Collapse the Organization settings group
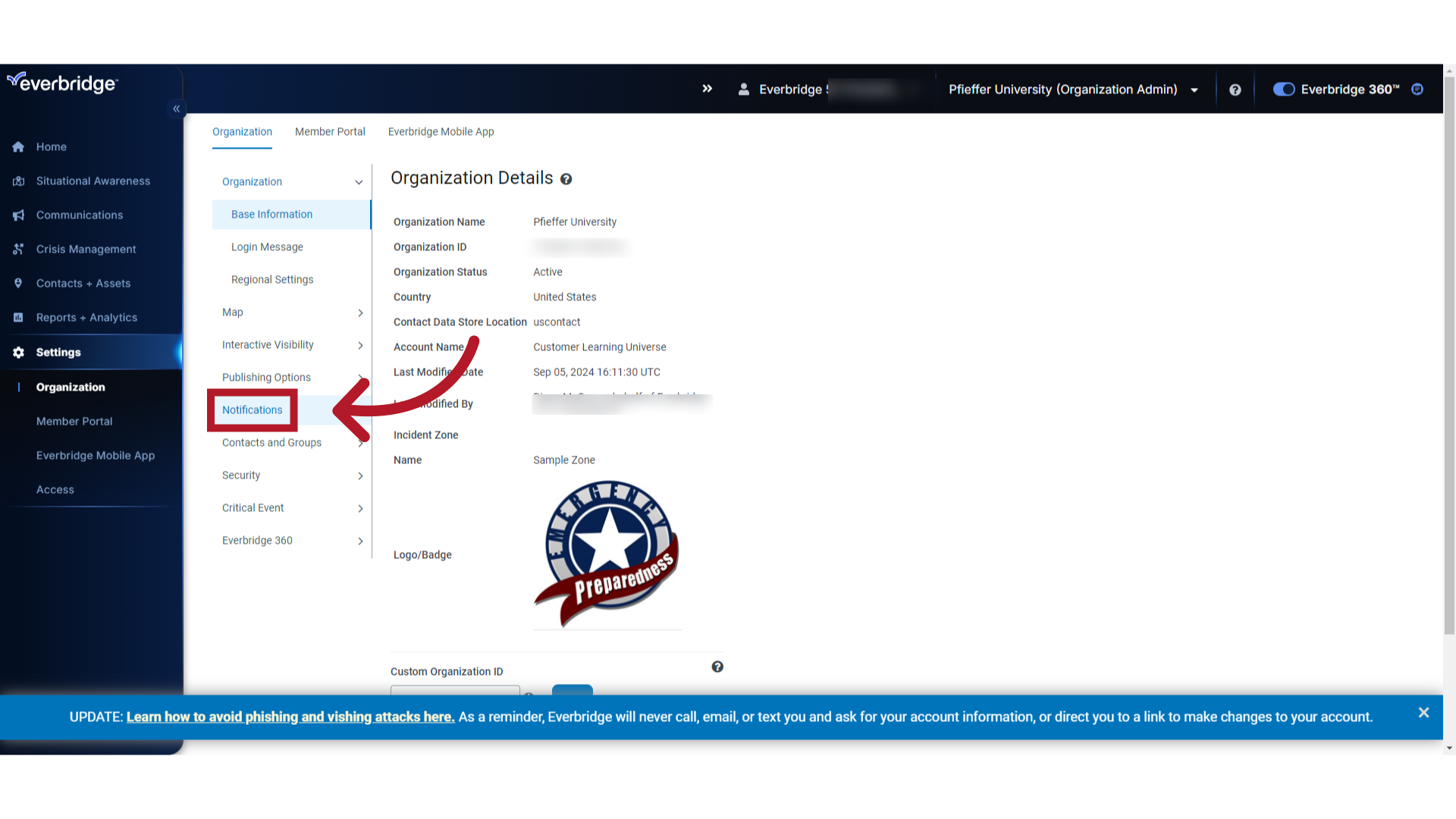Viewport: 1456px width, 819px height. tap(358, 182)
